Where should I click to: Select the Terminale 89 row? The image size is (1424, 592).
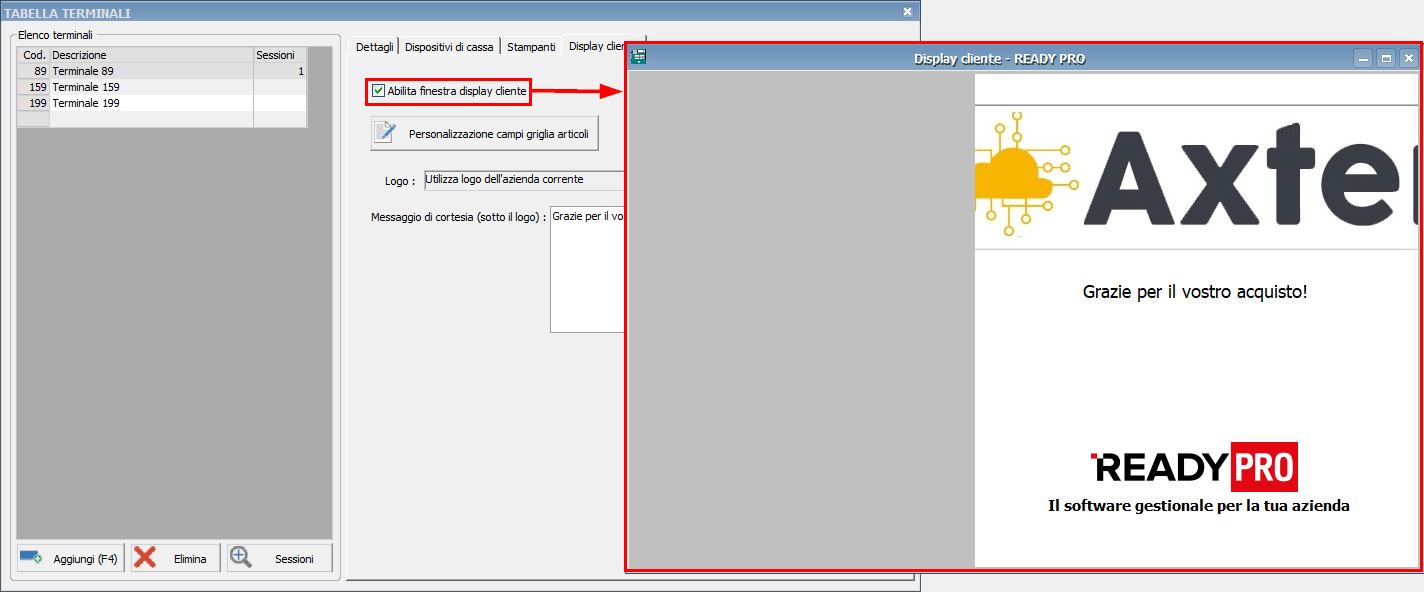coord(162,71)
